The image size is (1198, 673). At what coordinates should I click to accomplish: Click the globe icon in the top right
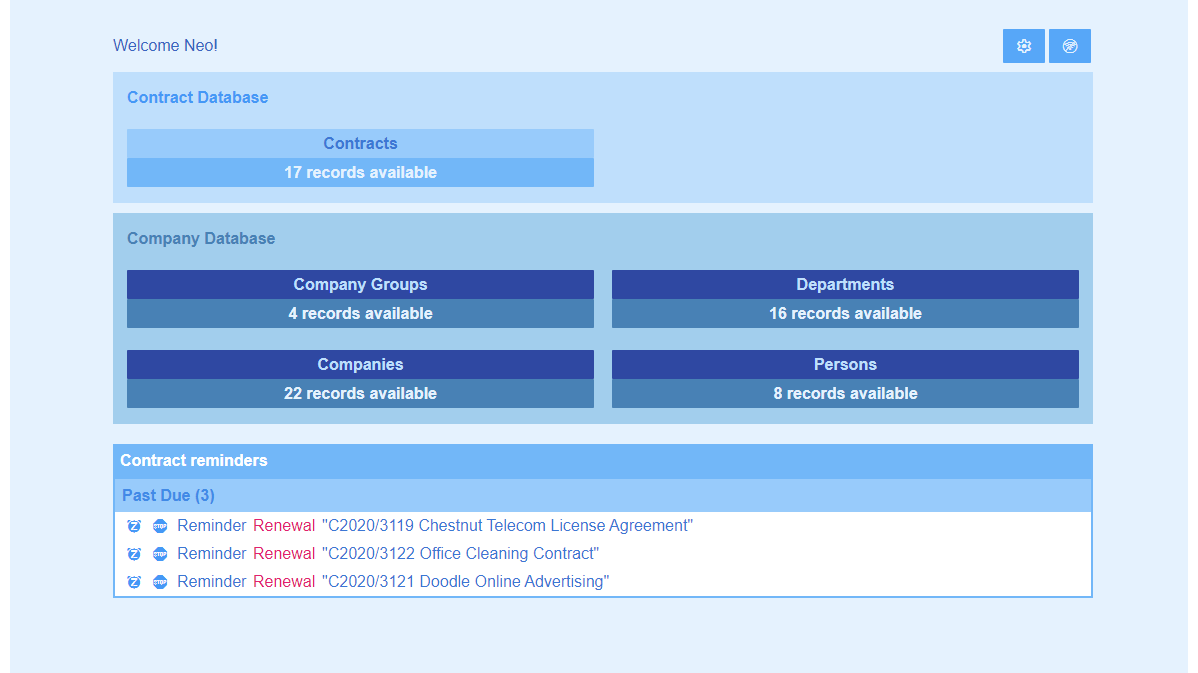1069,45
